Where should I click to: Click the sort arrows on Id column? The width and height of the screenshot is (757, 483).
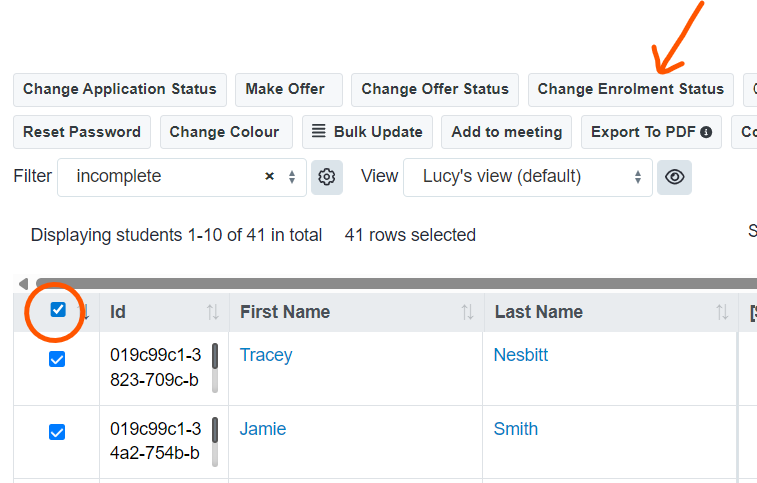tap(213, 312)
